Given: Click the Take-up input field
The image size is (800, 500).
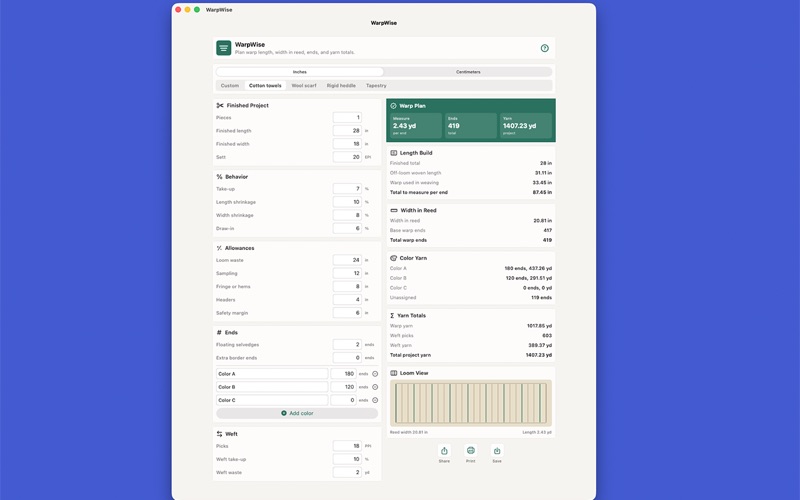Looking at the screenshot, I should (x=347, y=189).
